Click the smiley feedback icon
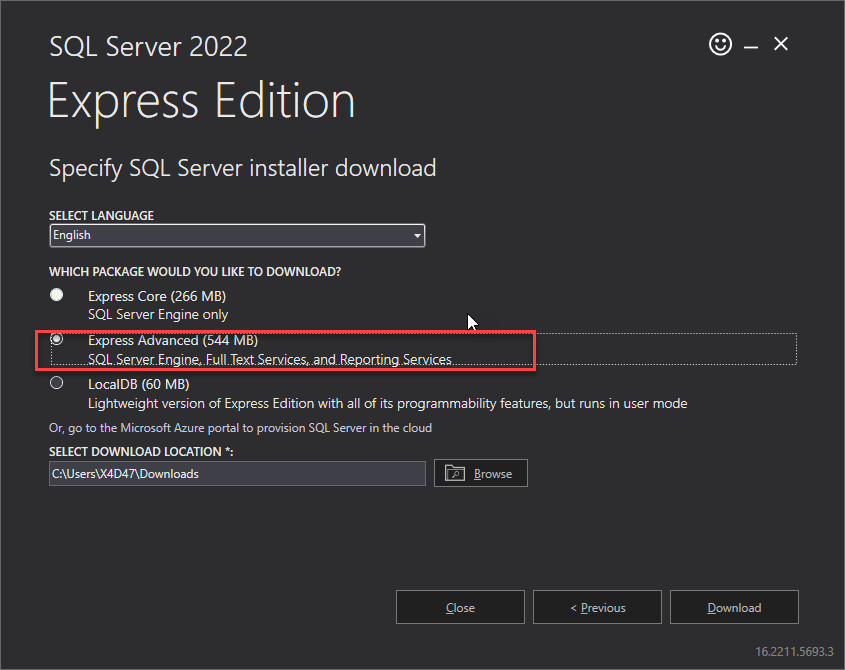 (x=720, y=44)
